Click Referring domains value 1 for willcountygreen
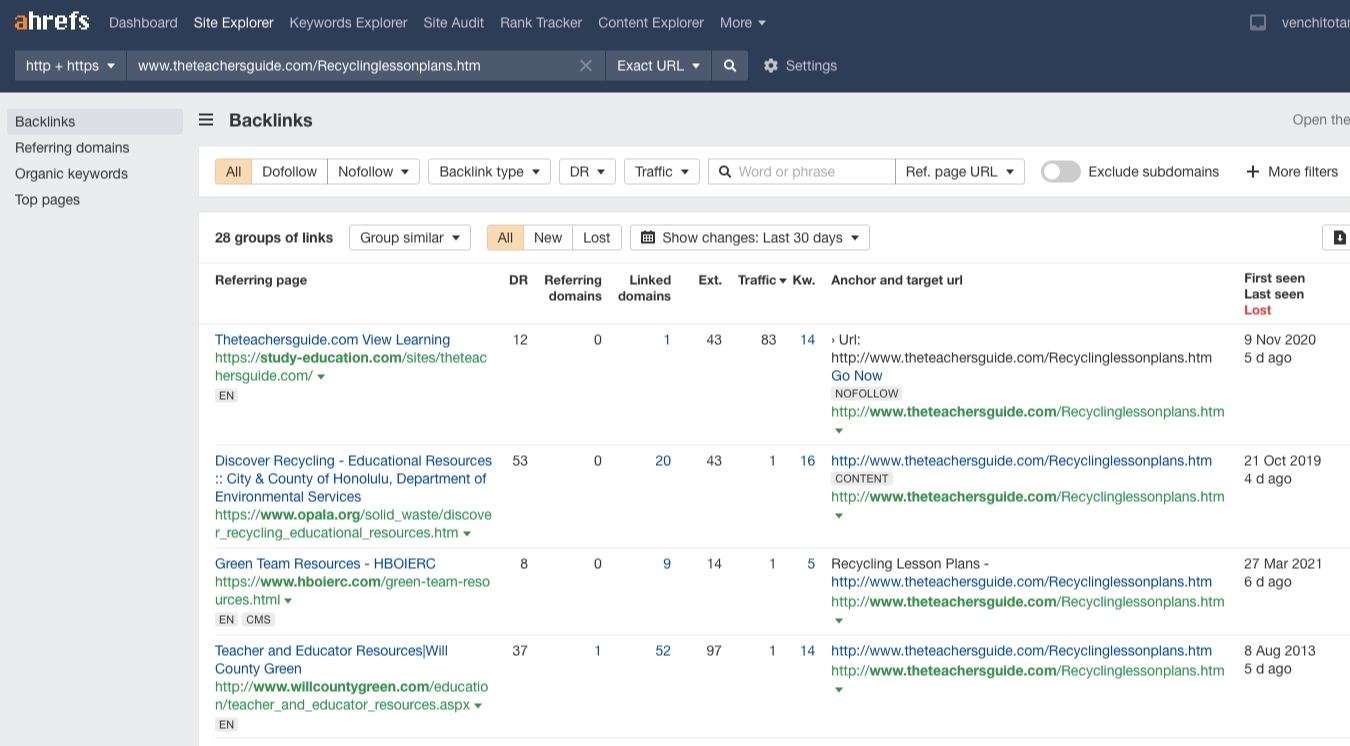Screen dimensions: 1350x746 598,651
